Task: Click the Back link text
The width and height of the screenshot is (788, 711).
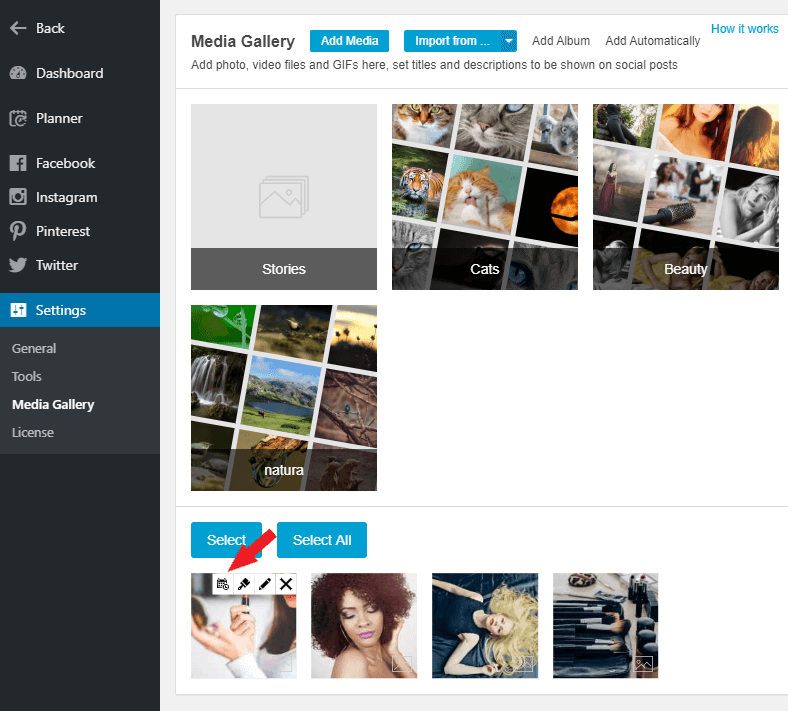Action: click(50, 28)
